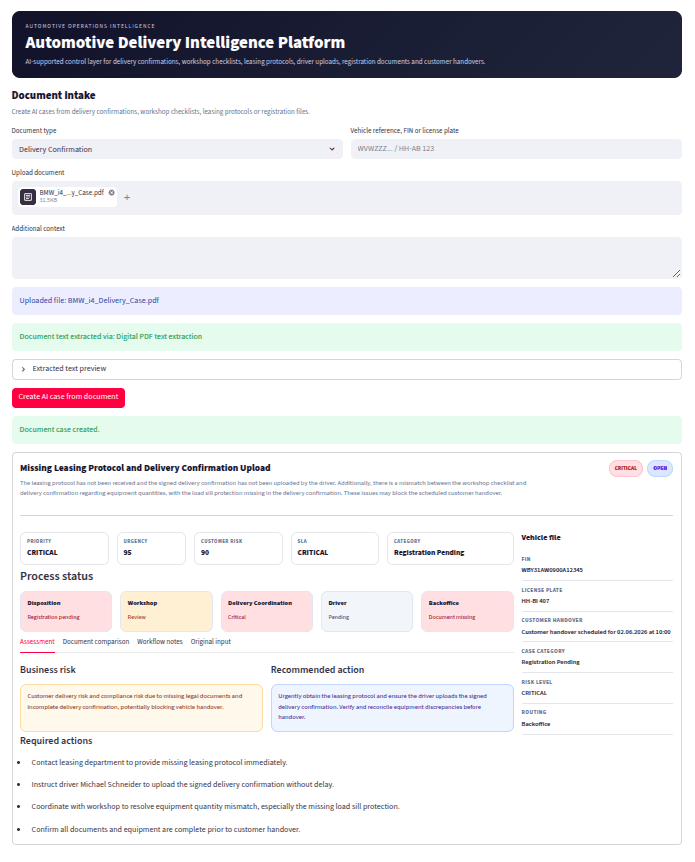The width and height of the screenshot is (695, 862).
Task: Click the 'Contact leasing department' required action
Action: coord(159,762)
